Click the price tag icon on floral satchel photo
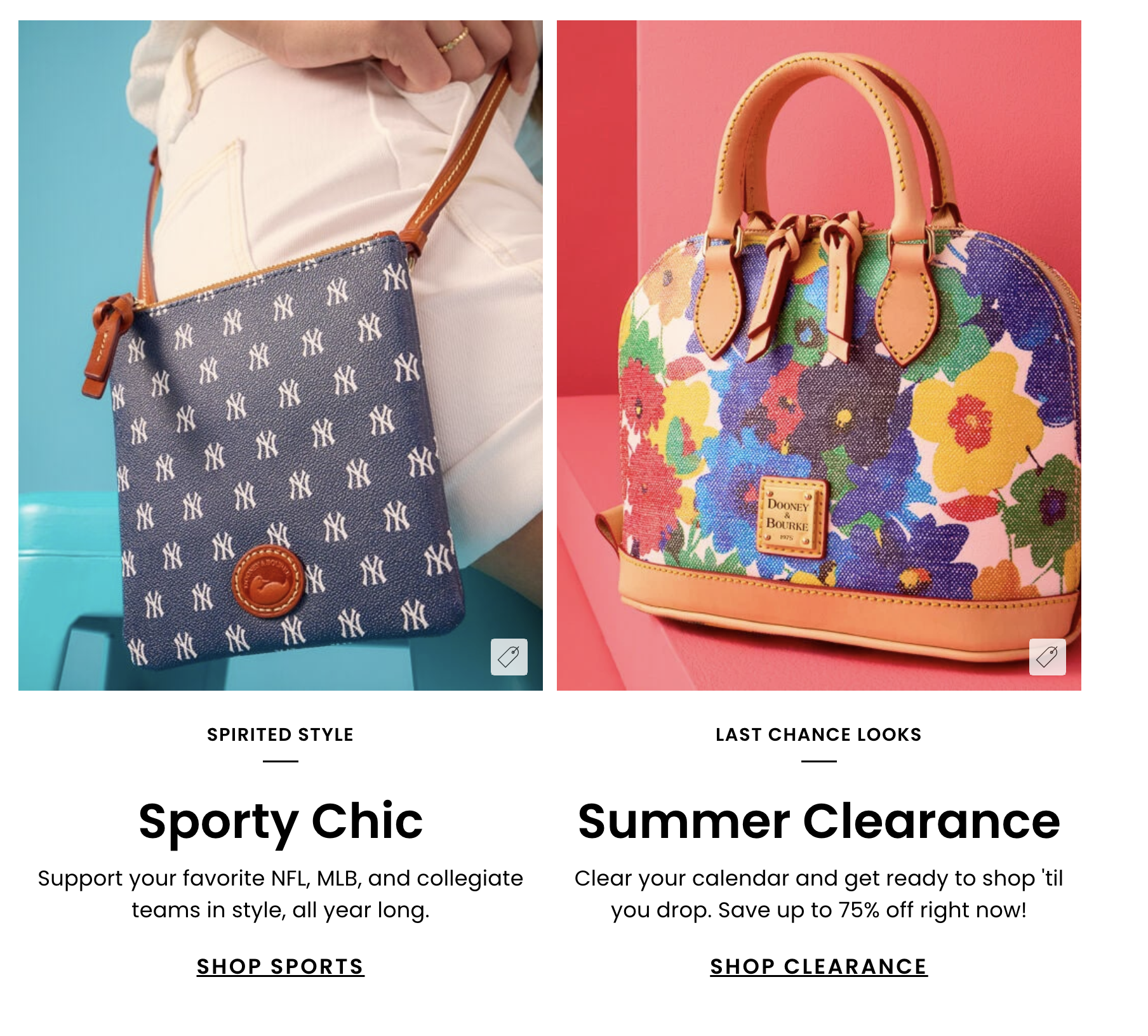Screen dimensions: 1148x1036 click(1047, 656)
